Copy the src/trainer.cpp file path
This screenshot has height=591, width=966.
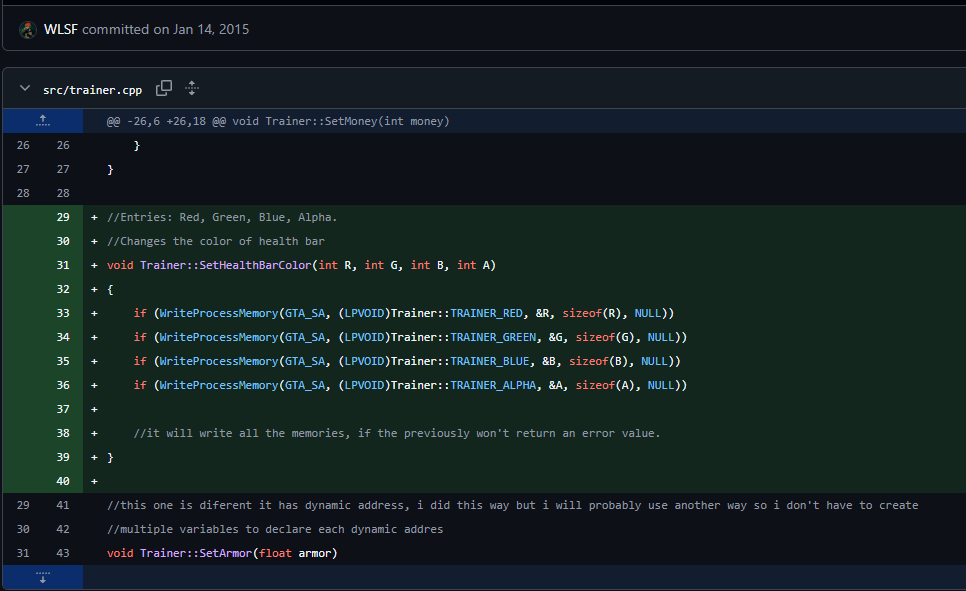click(164, 88)
